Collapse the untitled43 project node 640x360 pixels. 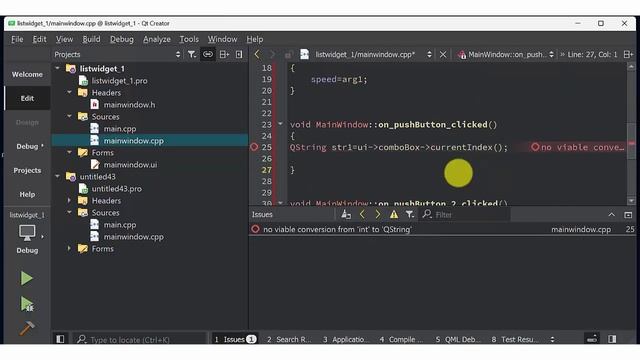[58, 176]
